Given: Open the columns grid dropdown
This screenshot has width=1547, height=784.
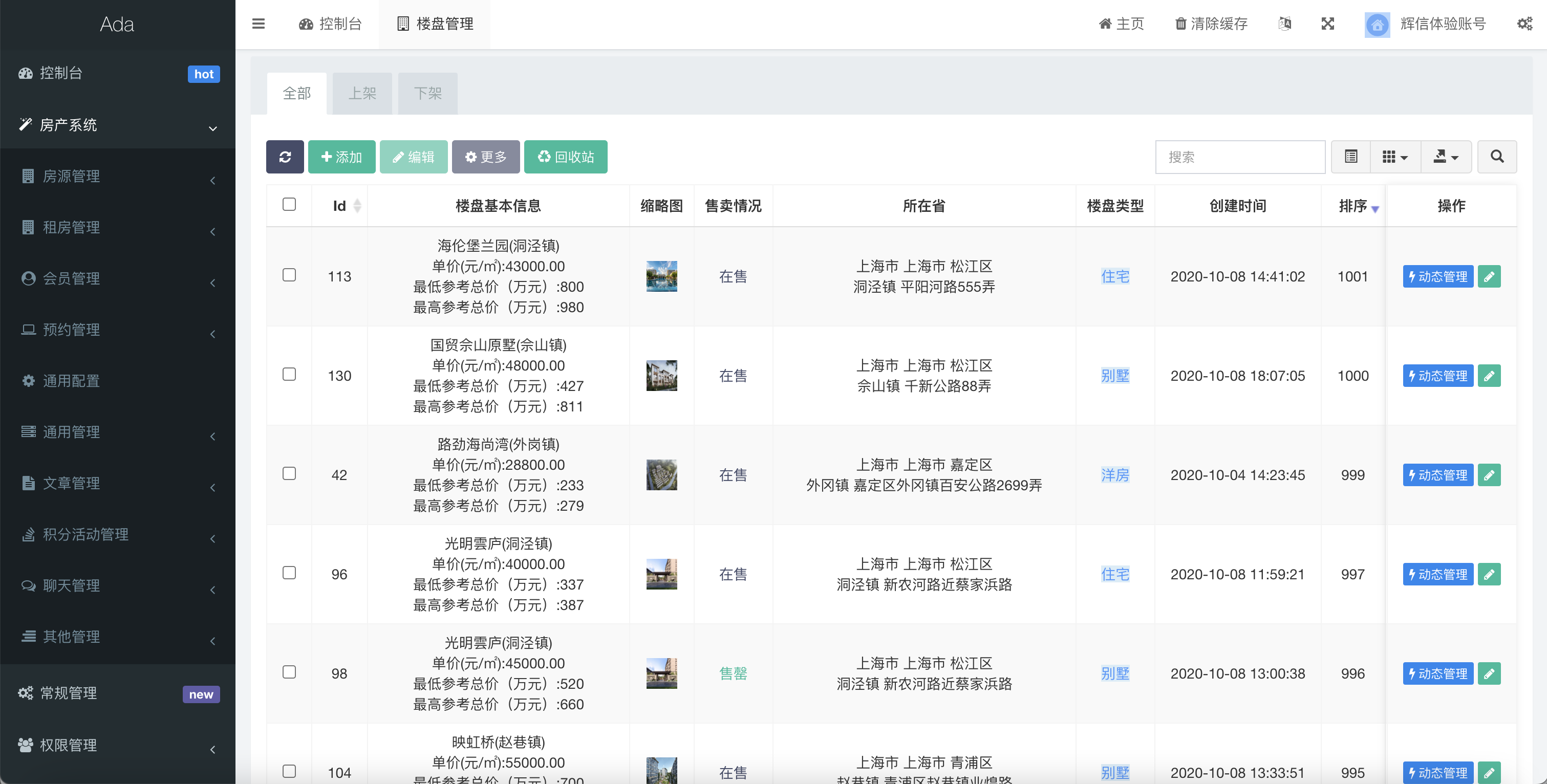Looking at the screenshot, I should 1394,157.
